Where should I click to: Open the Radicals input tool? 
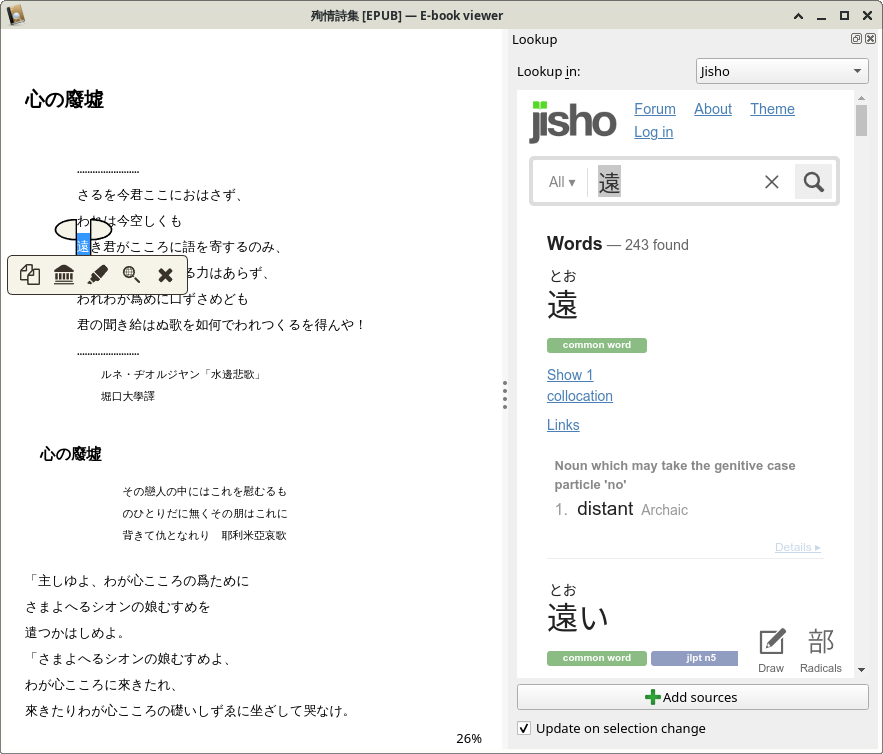pyautogui.click(x=820, y=650)
